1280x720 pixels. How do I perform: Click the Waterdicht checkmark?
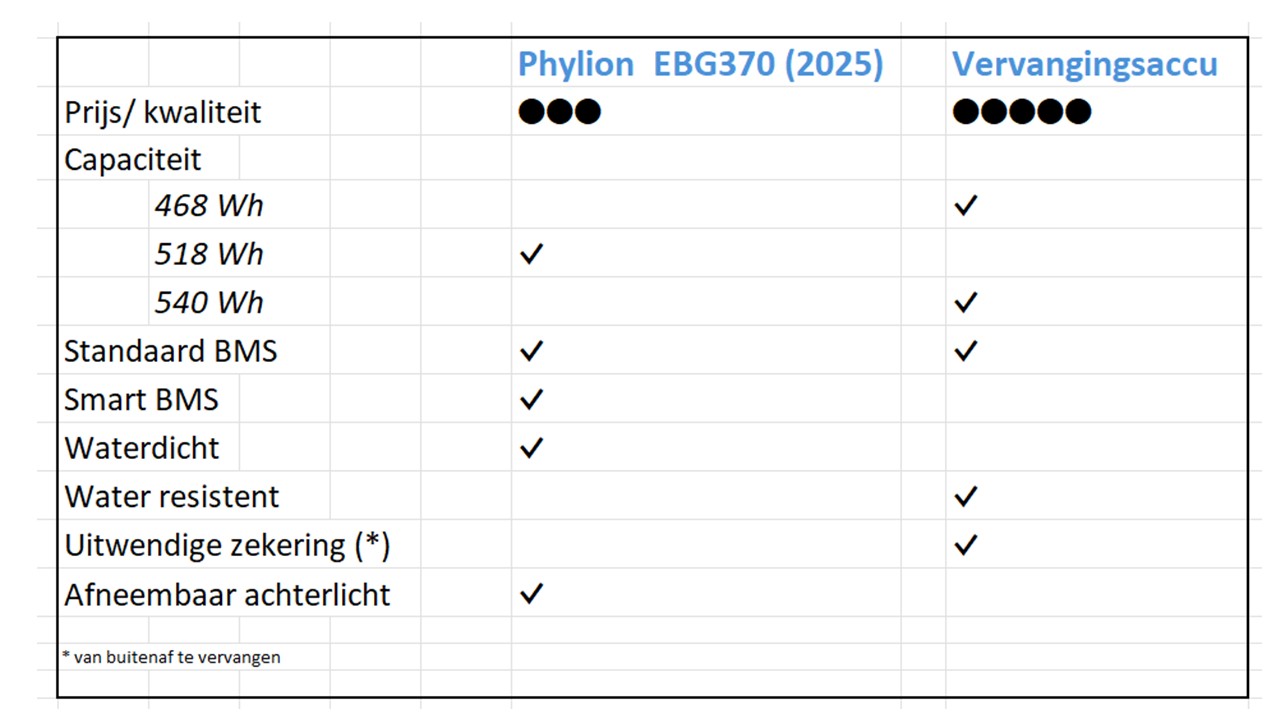[x=531, y=447]
